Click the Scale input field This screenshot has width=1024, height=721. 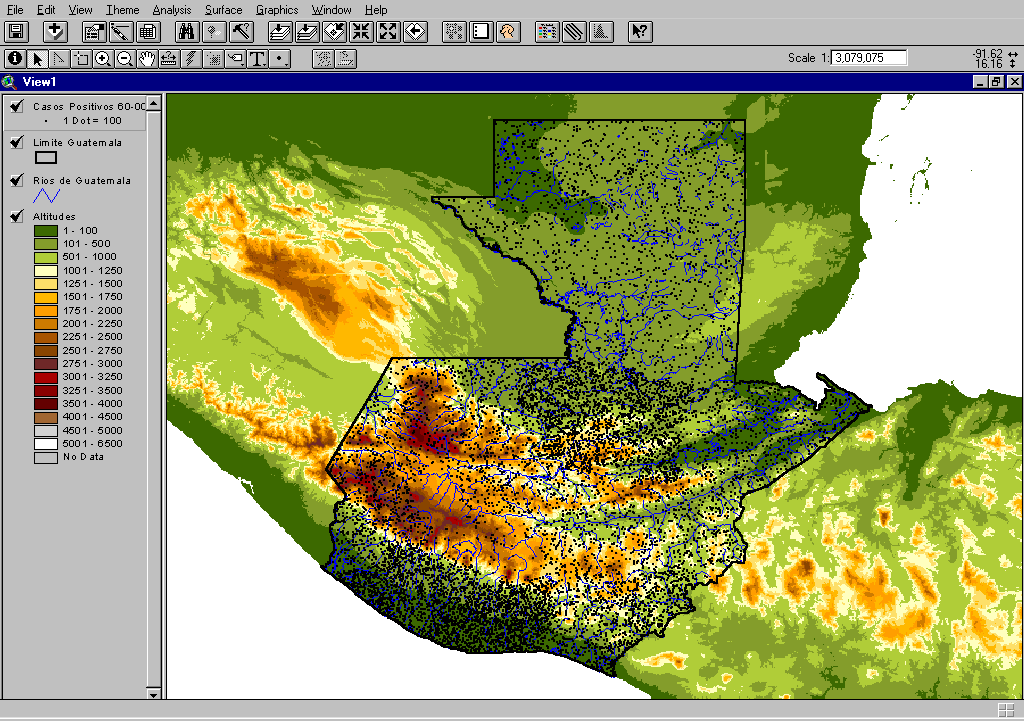[869, 58]
